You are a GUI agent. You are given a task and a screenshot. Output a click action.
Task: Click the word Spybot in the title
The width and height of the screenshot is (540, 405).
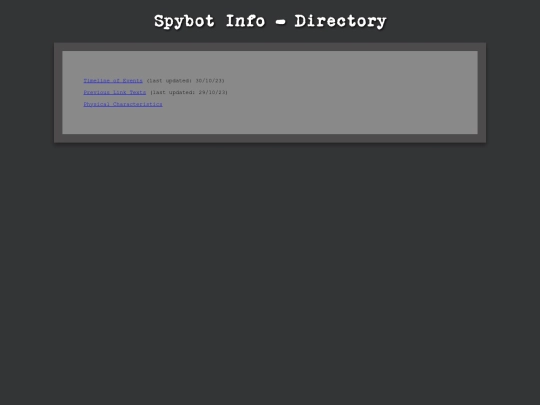184,22
